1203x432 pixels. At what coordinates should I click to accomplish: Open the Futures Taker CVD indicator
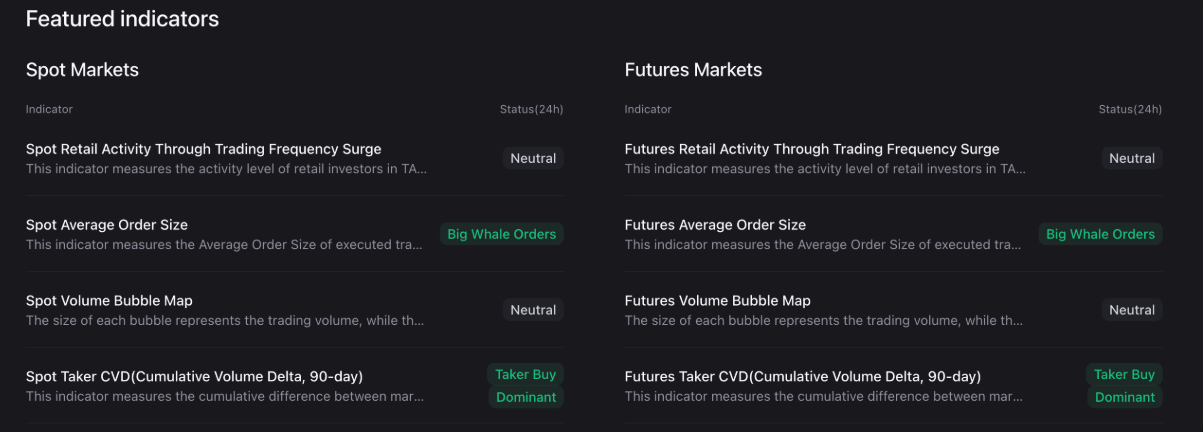802,377
